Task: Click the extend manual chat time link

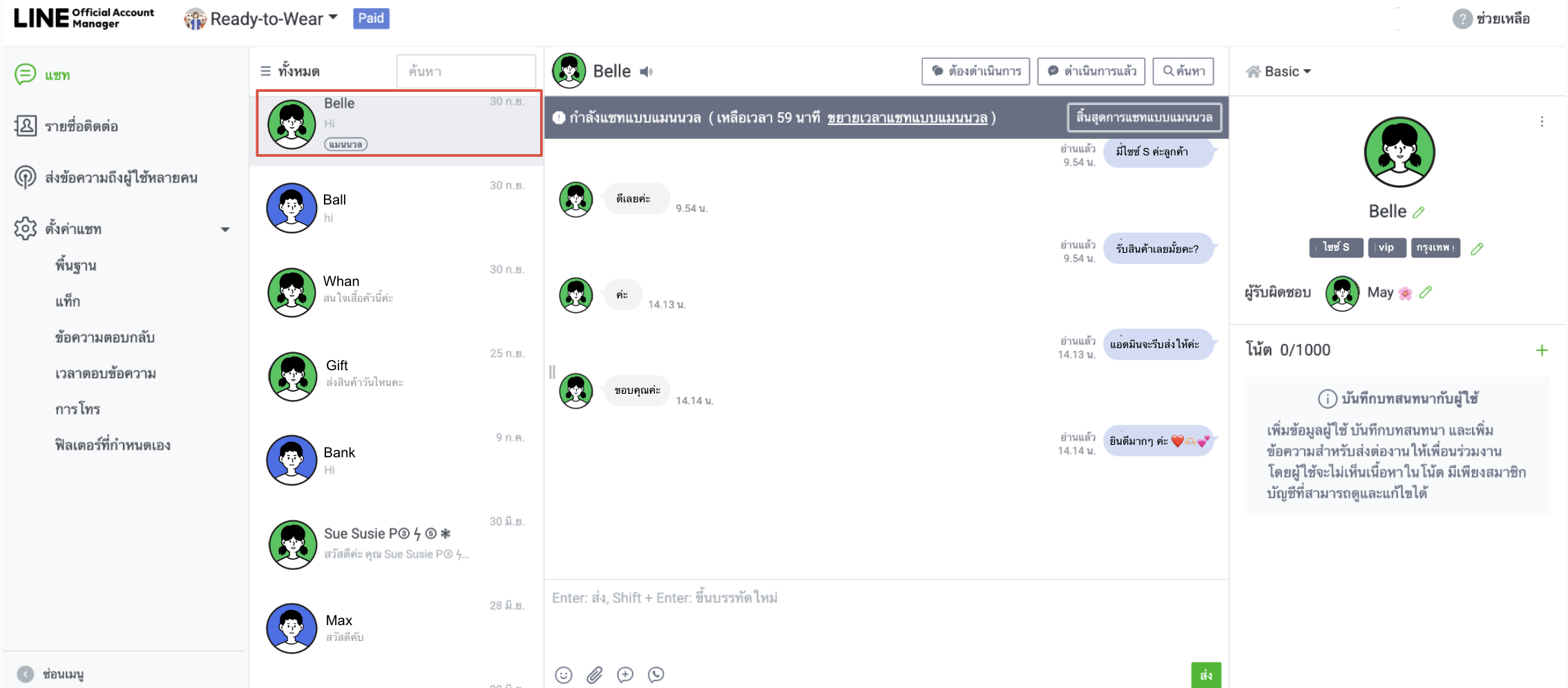Action: tap(906, 118)
